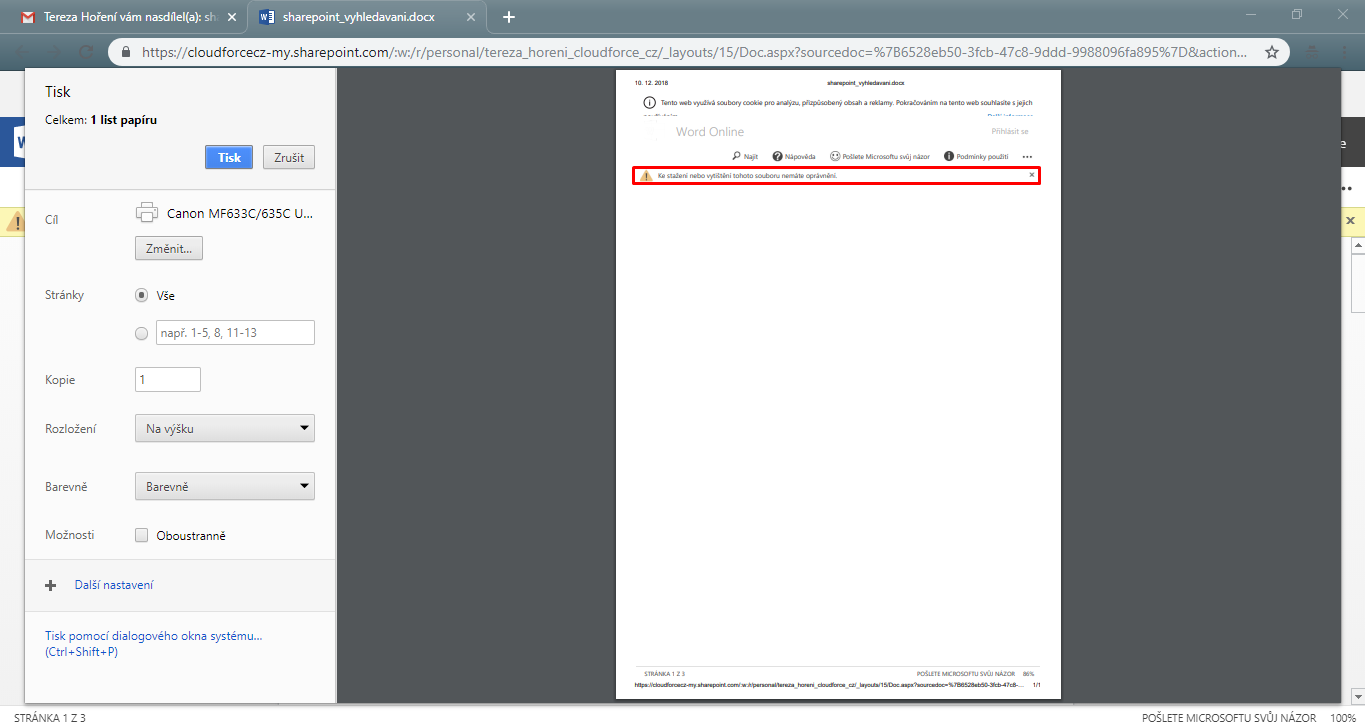Open a new browser tab with plus icon

509,17
